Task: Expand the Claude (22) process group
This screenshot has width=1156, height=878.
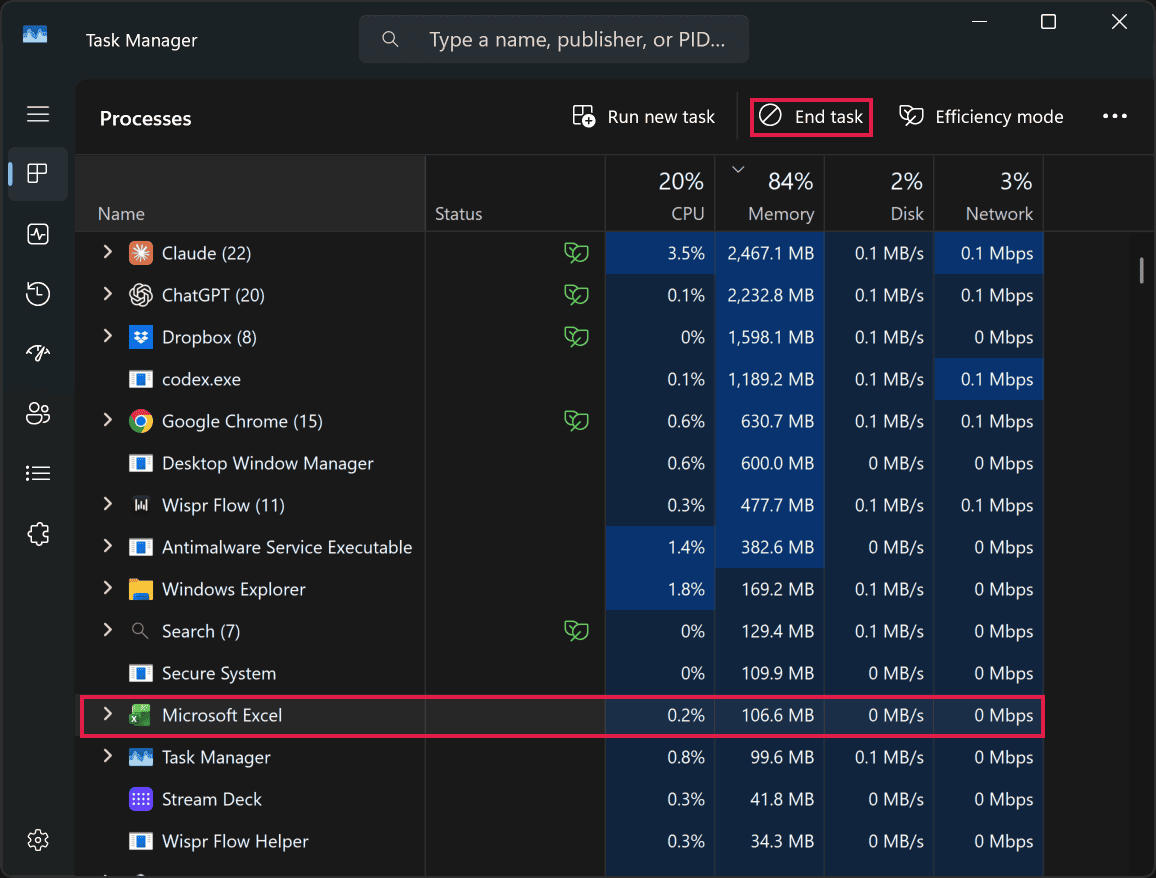Action: click(x=108, y=252)
